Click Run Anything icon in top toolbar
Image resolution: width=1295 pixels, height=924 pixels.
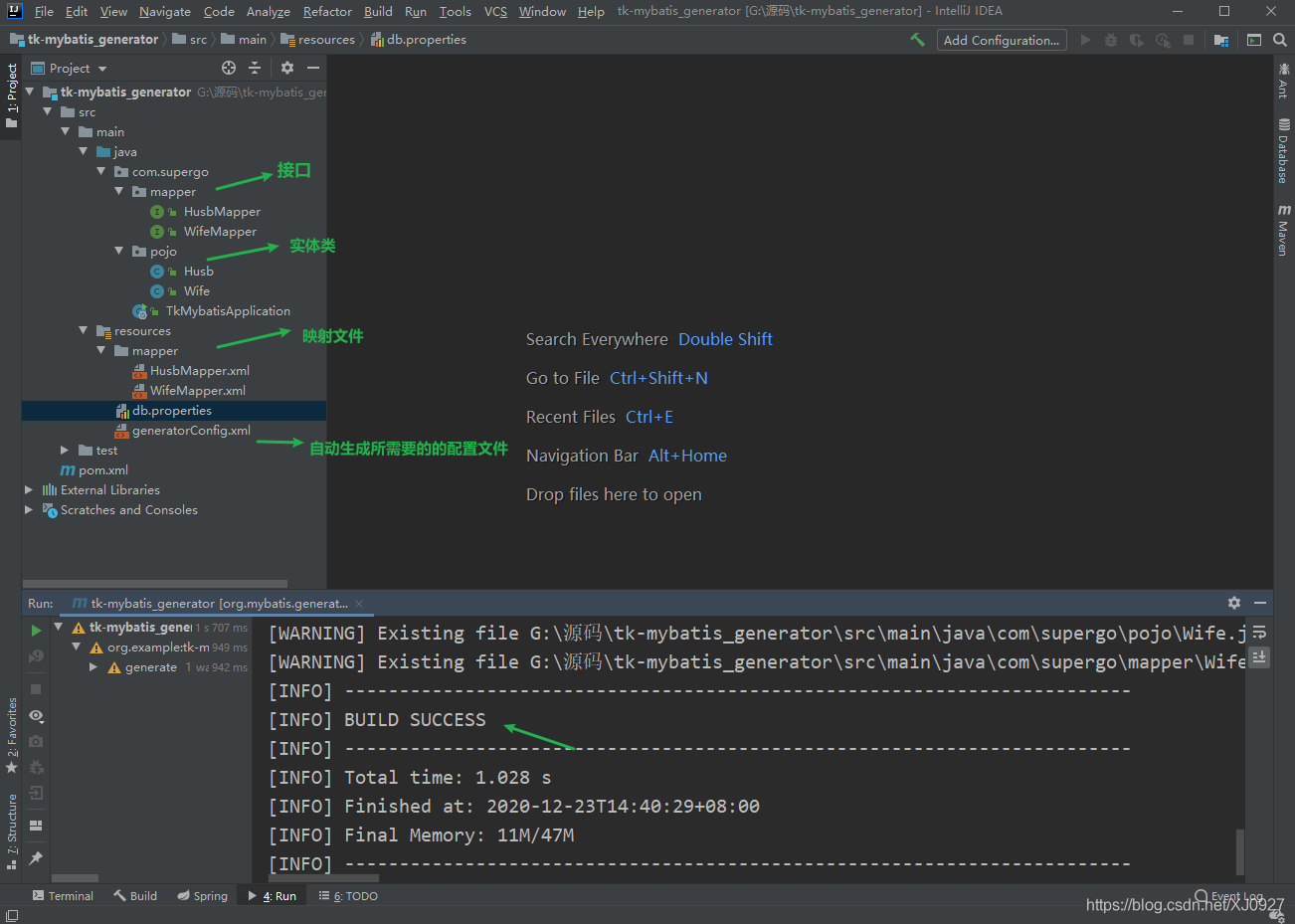click(x=1254, y=40)
